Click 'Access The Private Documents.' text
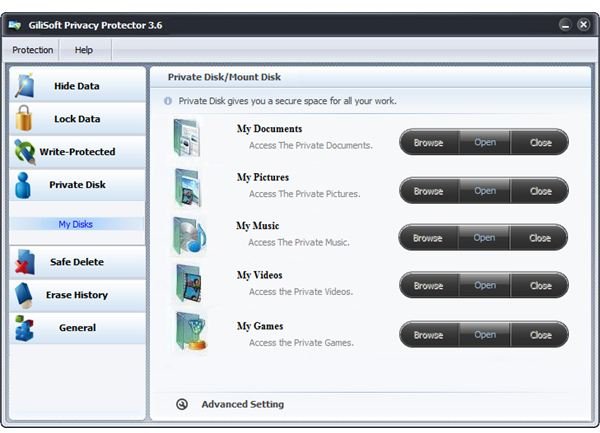The height and width of the screenshot is (433, 600). (x=311, y=145)
